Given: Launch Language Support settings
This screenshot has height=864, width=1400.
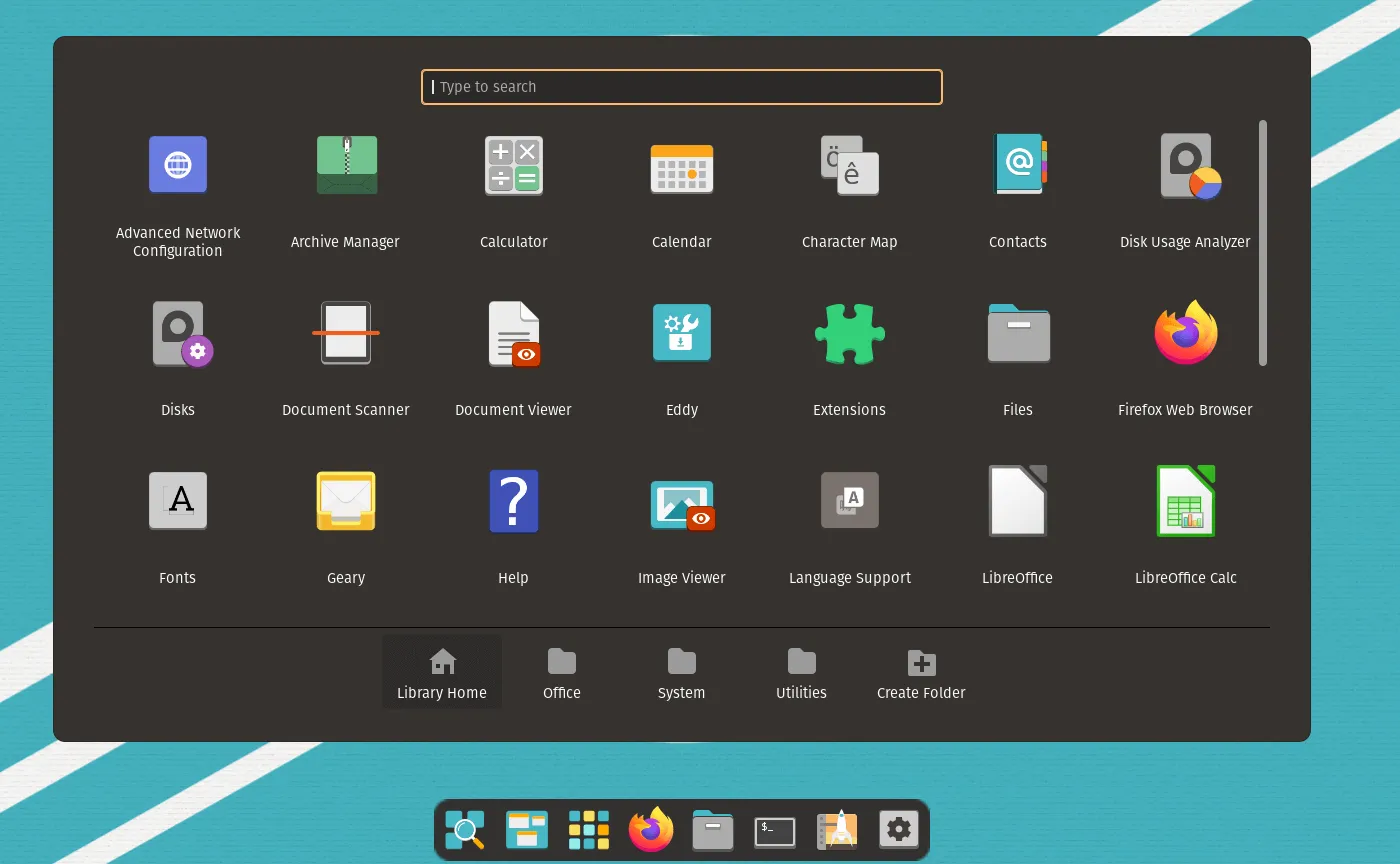Looking at the screenshot, I should click(849, 502).
